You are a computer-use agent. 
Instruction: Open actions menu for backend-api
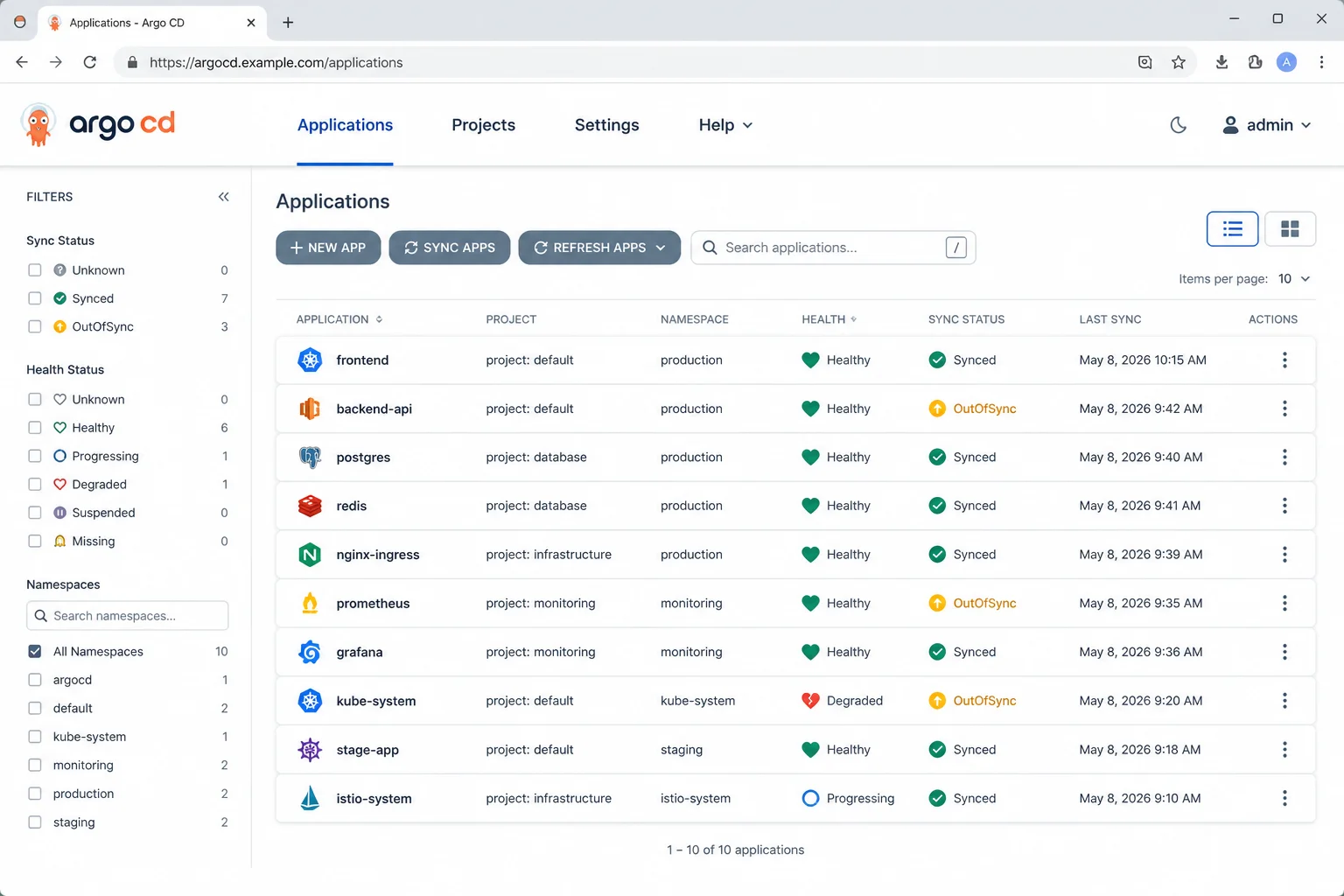[x=1284, y=409]
